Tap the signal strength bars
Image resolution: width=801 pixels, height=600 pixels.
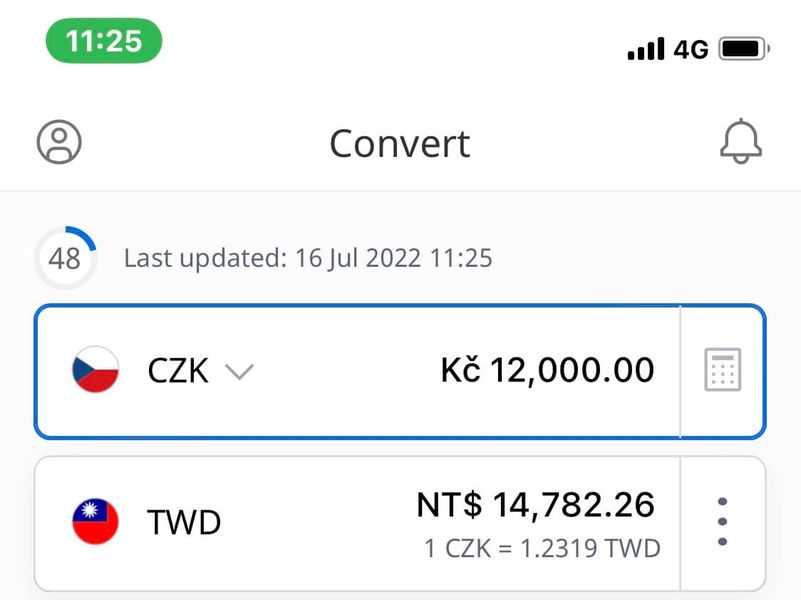pos(646,48)
